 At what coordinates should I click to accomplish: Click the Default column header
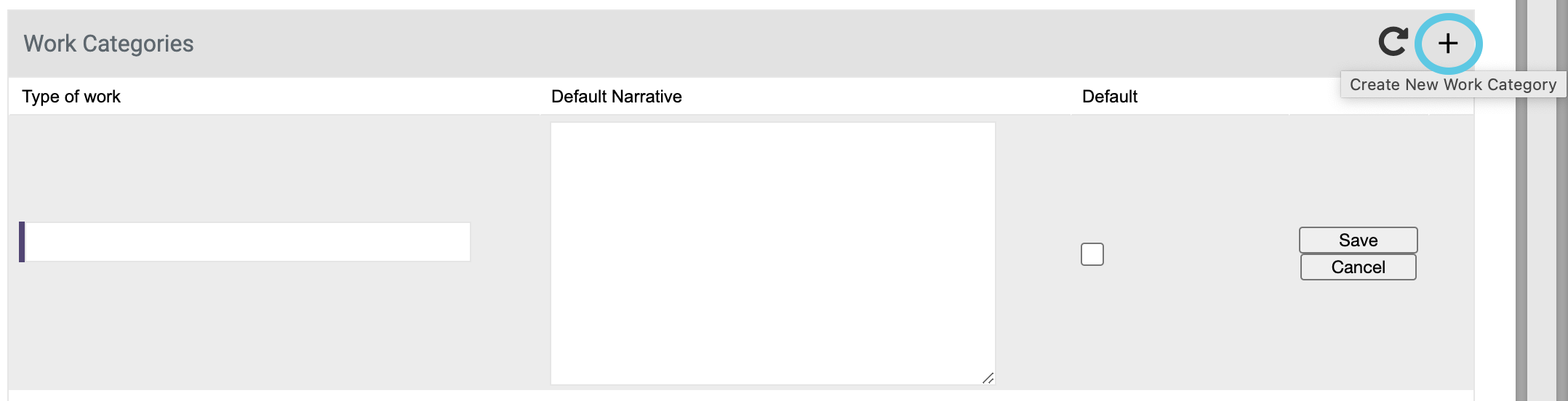point(1109,97)
